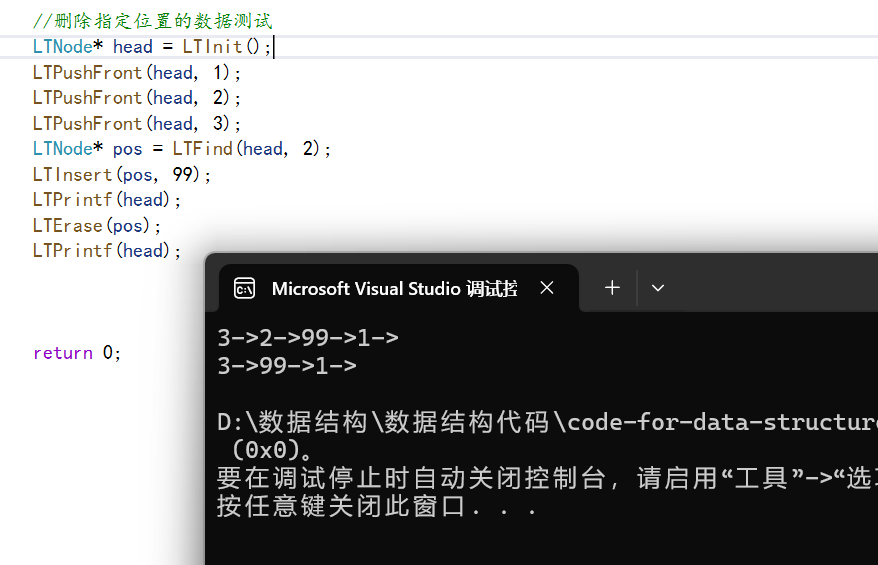
Task: Click the first 'LTPrintf(head);' line above LTErase
Action: click(106, 200)
